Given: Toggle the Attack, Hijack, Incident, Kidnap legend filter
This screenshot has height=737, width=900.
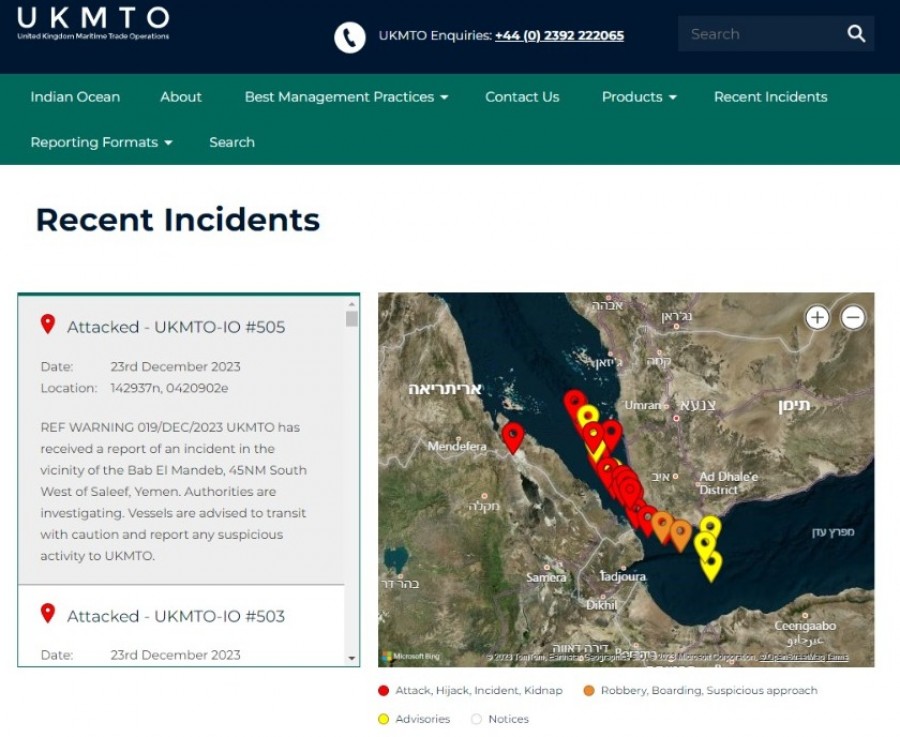Looking at the screenshot, I should [383, 691].
